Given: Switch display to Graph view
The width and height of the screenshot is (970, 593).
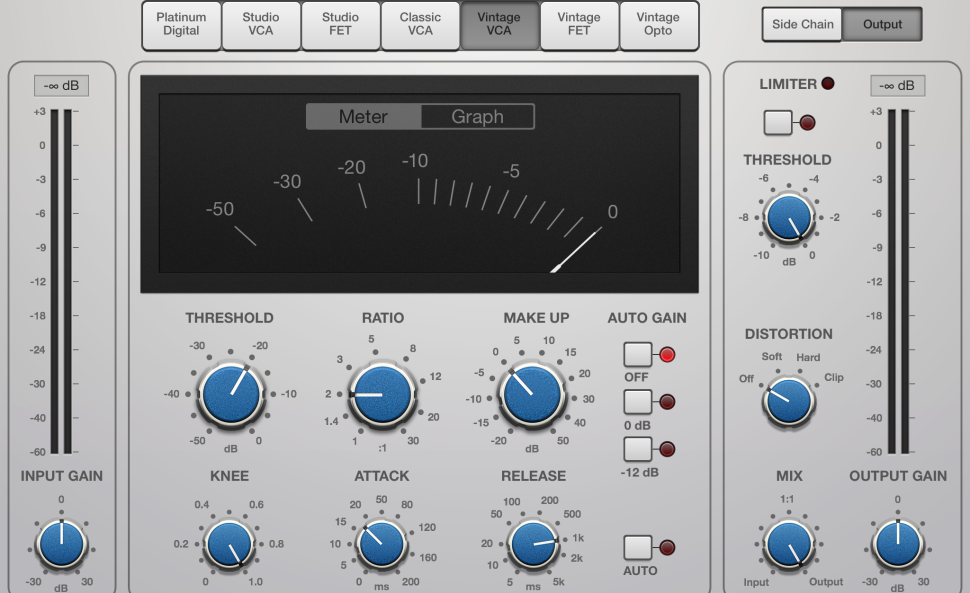Looking at the screenshot, I should [x=477, y=117].
